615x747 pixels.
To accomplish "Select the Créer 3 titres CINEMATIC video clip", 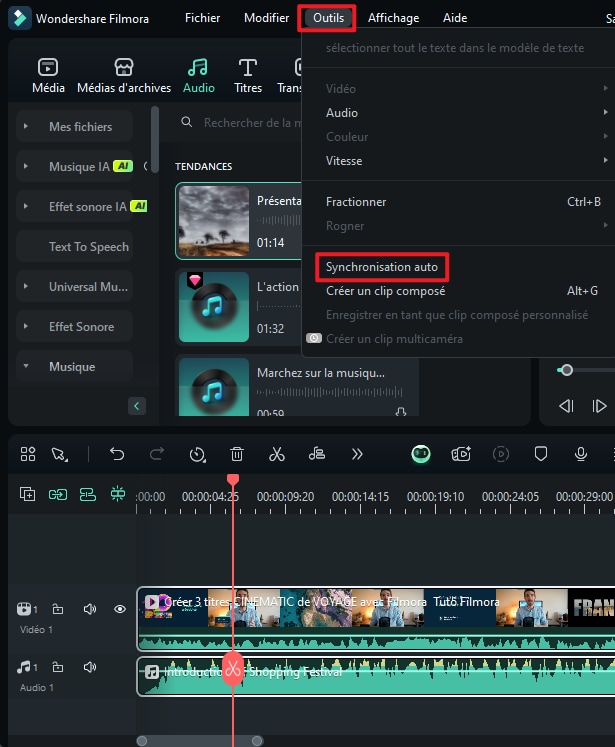I will (x=376, y=619).
